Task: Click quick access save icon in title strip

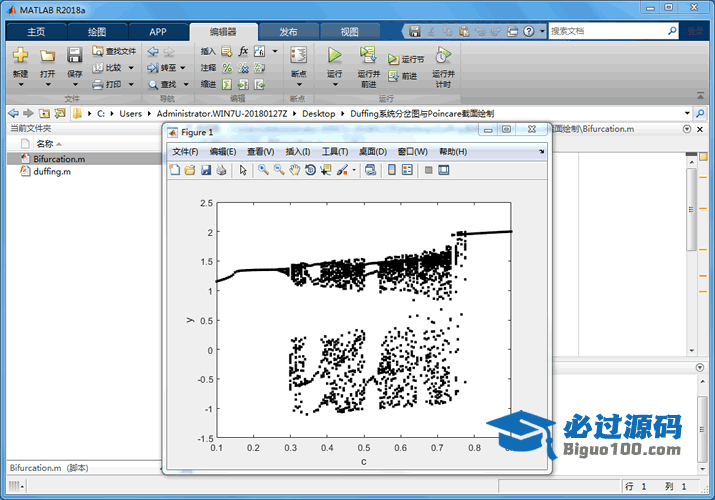Action: tap(414, 31)
